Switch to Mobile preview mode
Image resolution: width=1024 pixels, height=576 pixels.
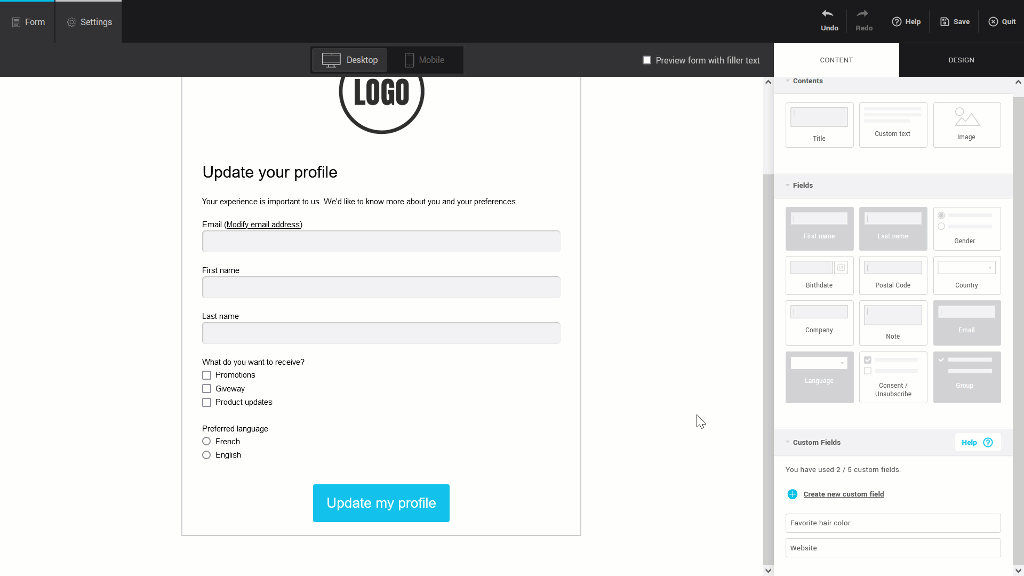[424, 60]
